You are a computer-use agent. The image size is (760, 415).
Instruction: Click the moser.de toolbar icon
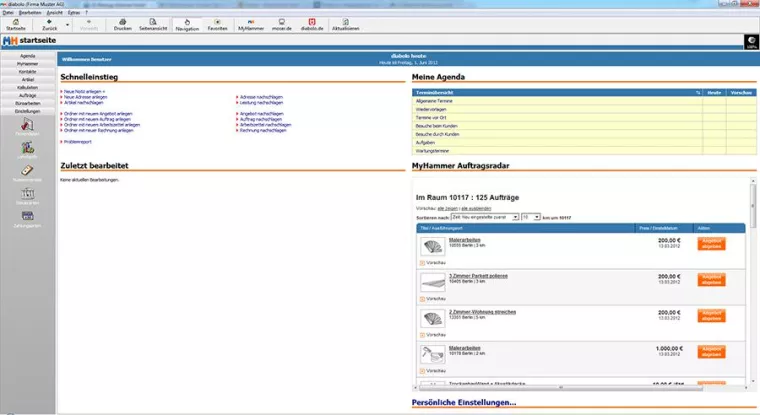[282, 24]
